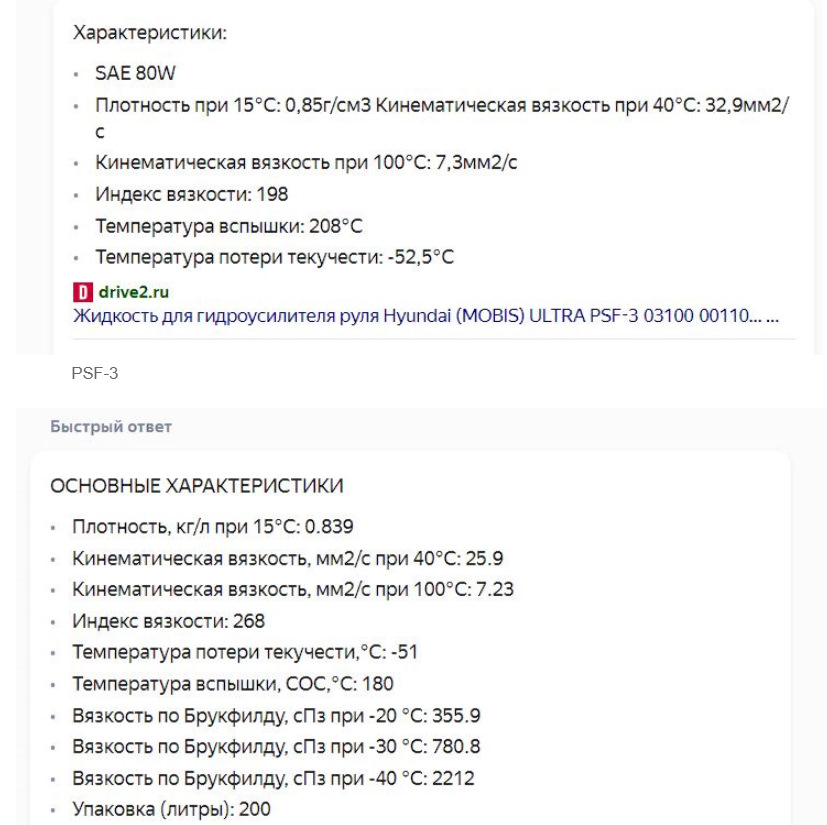Click the pour point -52,5°C item
This screenshot has width=827, height=825.
274,257
